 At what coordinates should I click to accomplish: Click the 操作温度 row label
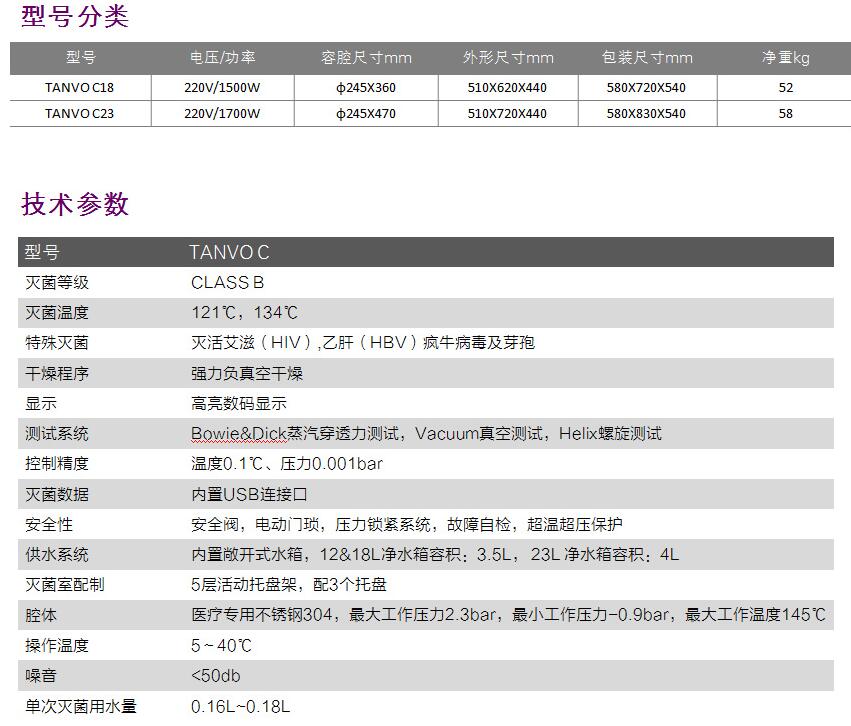(x=57, y=646)
